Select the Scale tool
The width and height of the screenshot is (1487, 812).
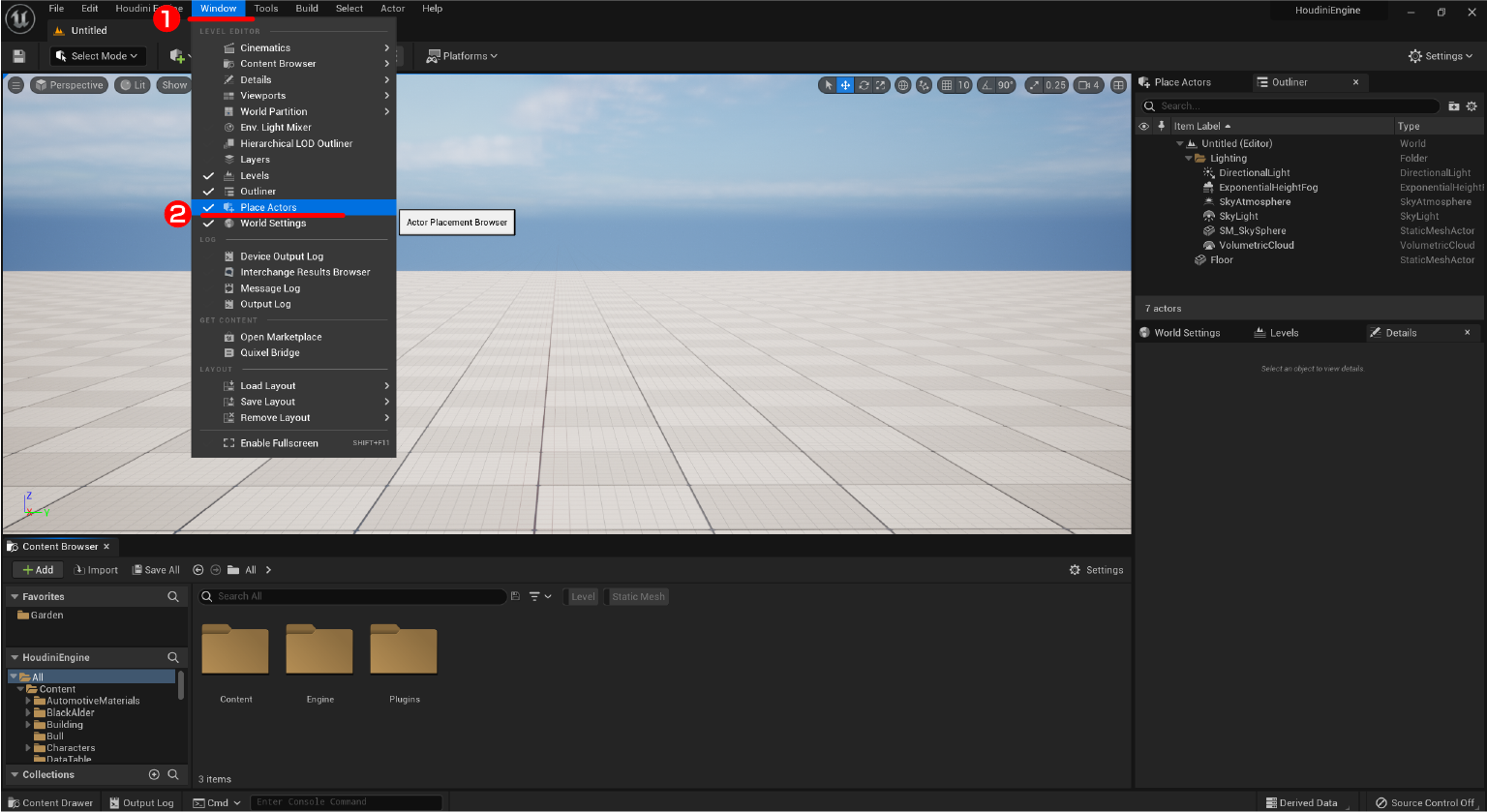(881, 85)
